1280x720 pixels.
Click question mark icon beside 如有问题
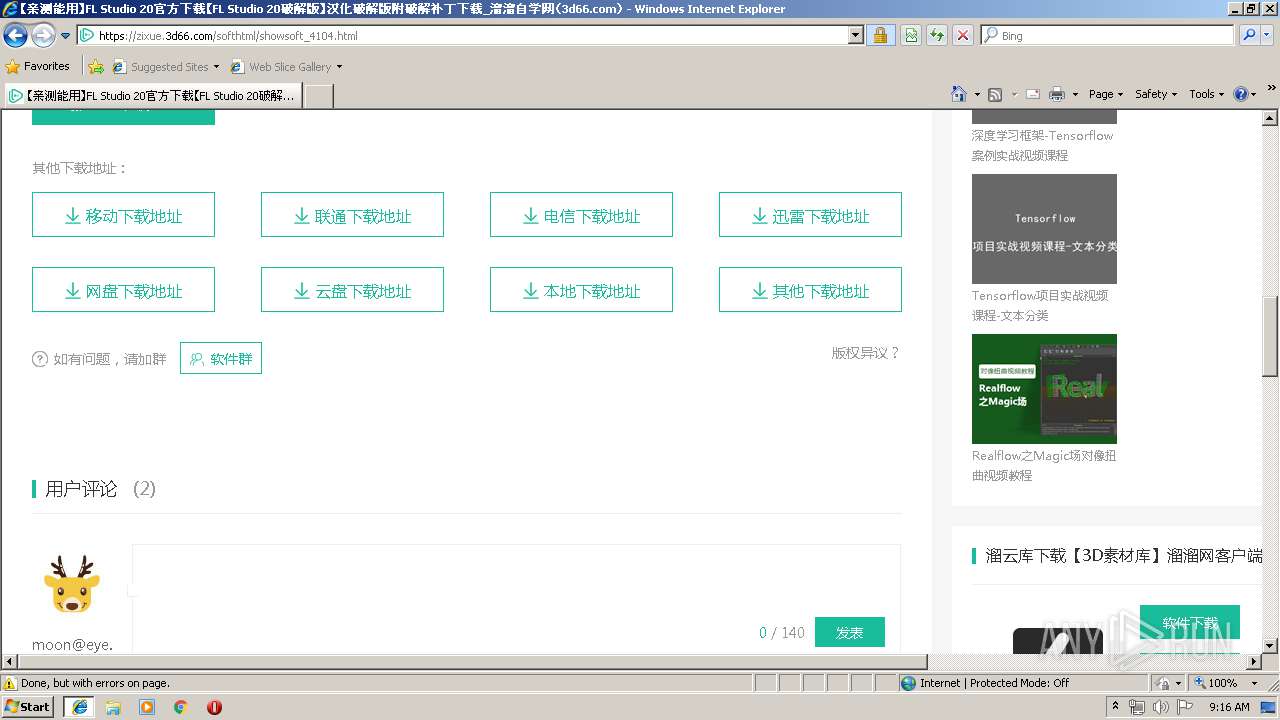pyautogui.click(x=40, y=359)
